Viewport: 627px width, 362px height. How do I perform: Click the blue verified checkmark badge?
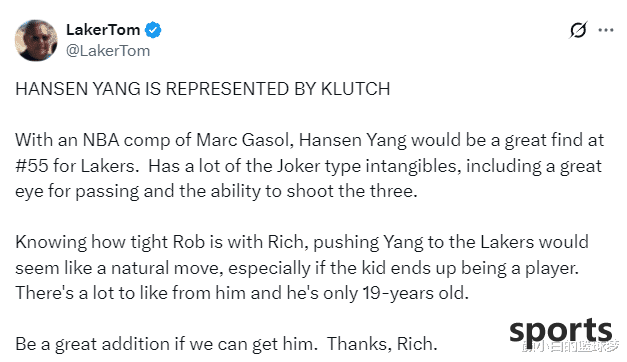point(153,30)
